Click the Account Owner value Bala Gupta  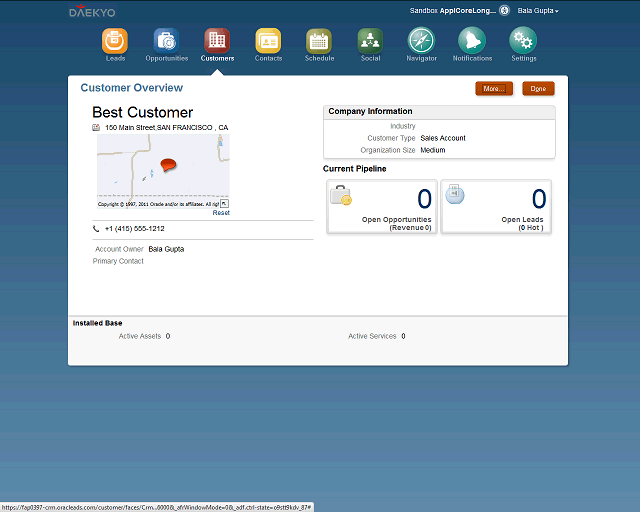[x=166, y=249]
